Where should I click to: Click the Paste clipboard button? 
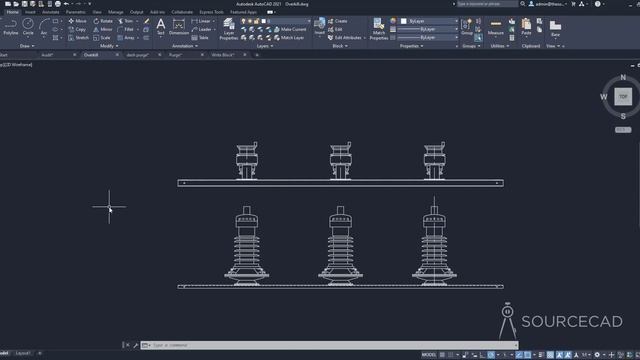526,27
